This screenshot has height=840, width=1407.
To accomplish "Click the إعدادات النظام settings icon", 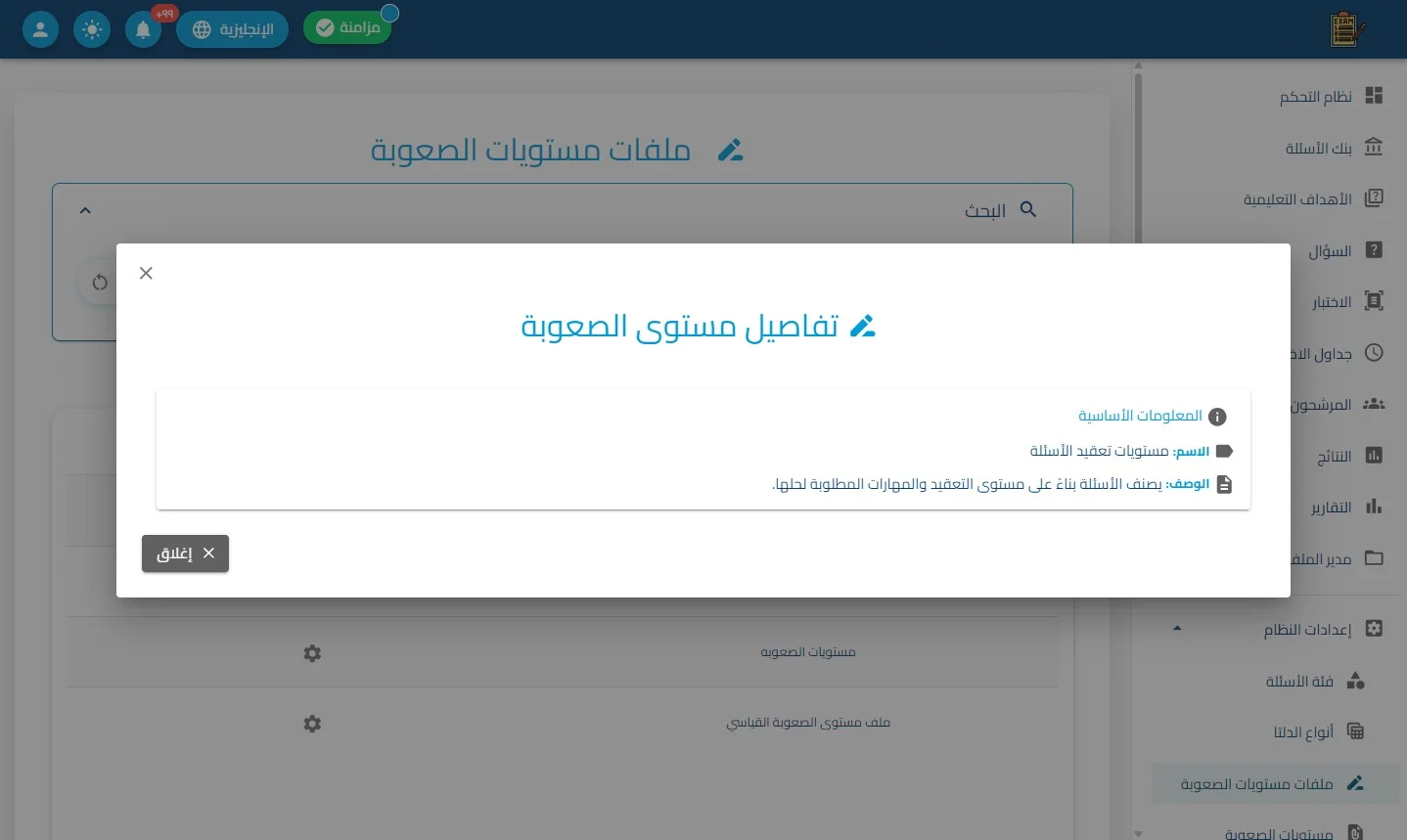I will click(1374, 629).
